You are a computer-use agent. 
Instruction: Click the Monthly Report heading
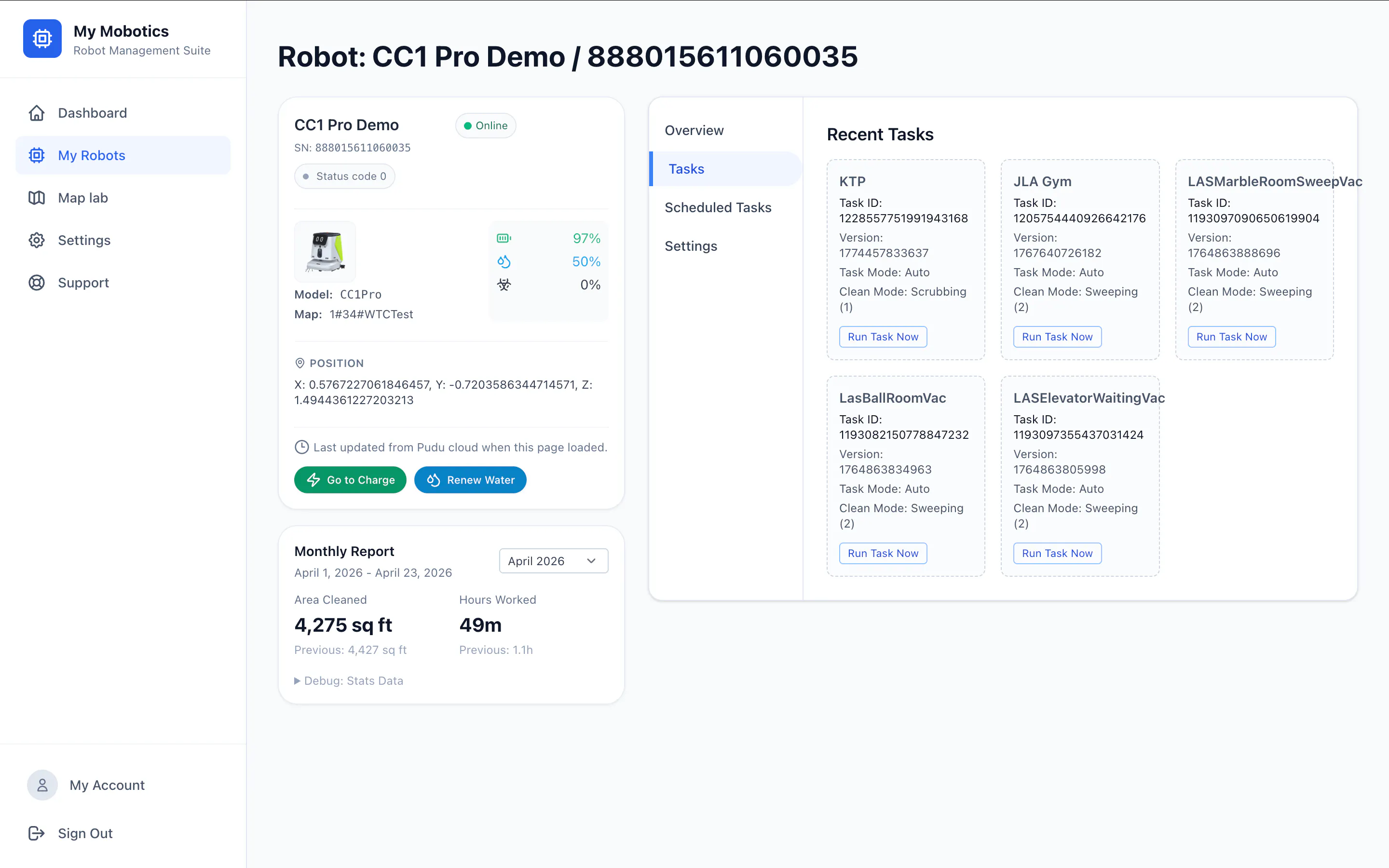(x=344, y=551)
